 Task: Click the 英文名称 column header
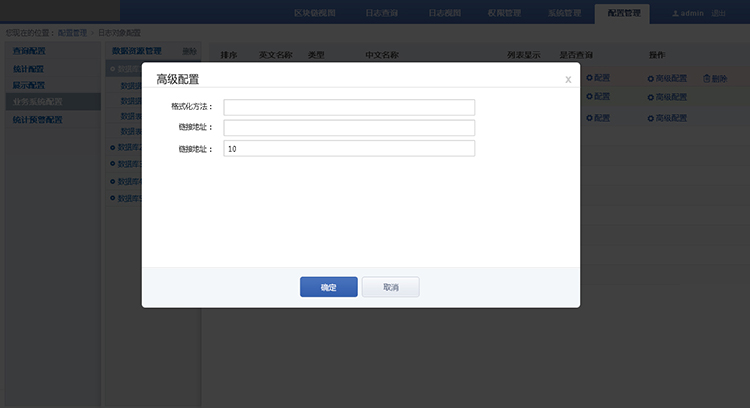[x=276, y=55]
